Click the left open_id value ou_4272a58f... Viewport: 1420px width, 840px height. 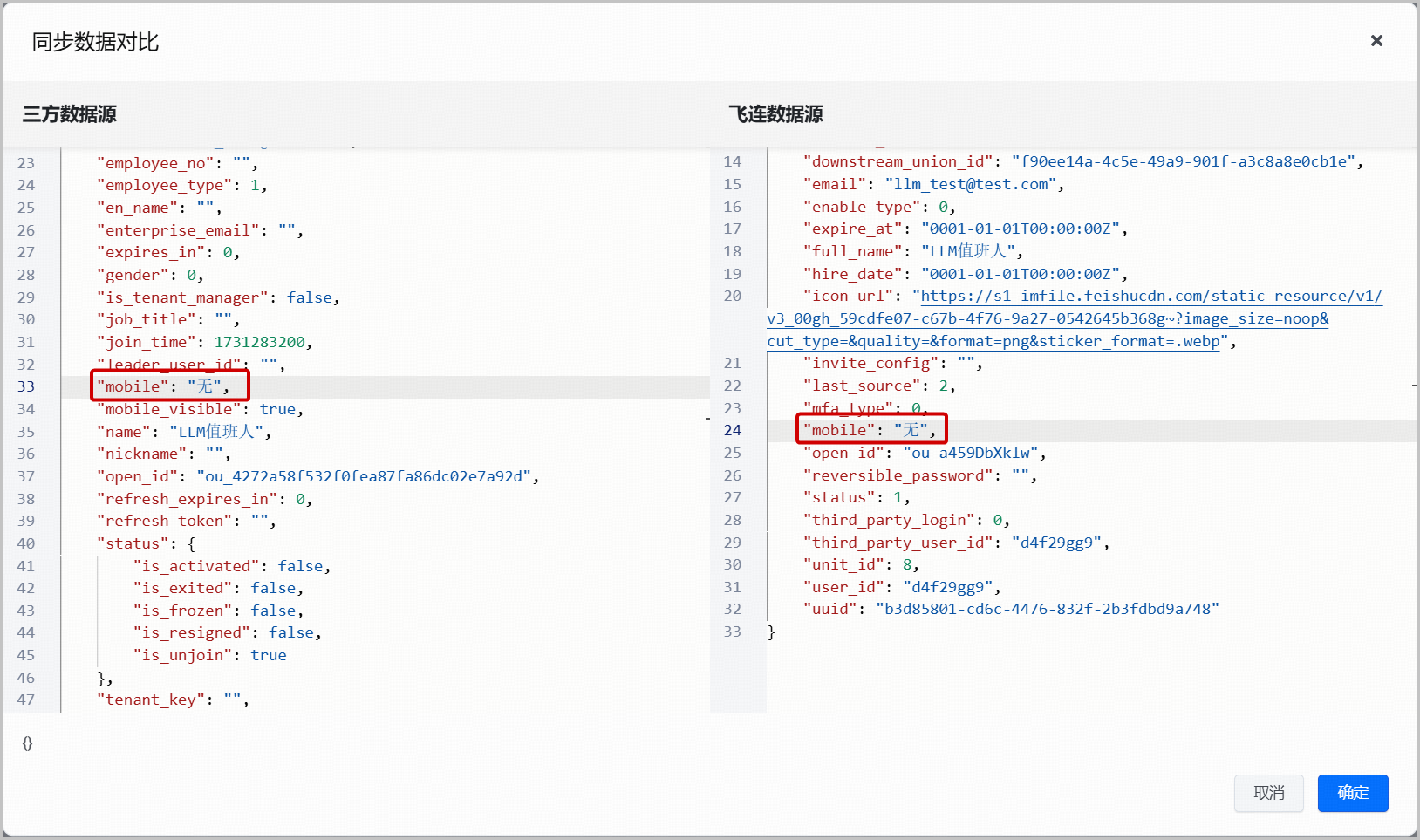point(364,476)
